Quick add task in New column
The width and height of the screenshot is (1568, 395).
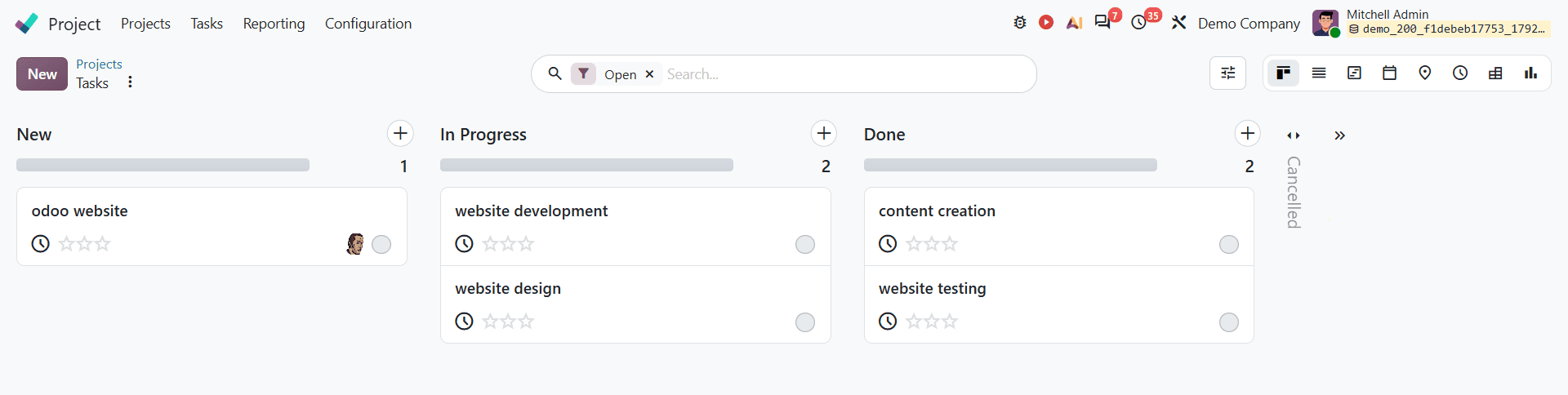(400, 133)
